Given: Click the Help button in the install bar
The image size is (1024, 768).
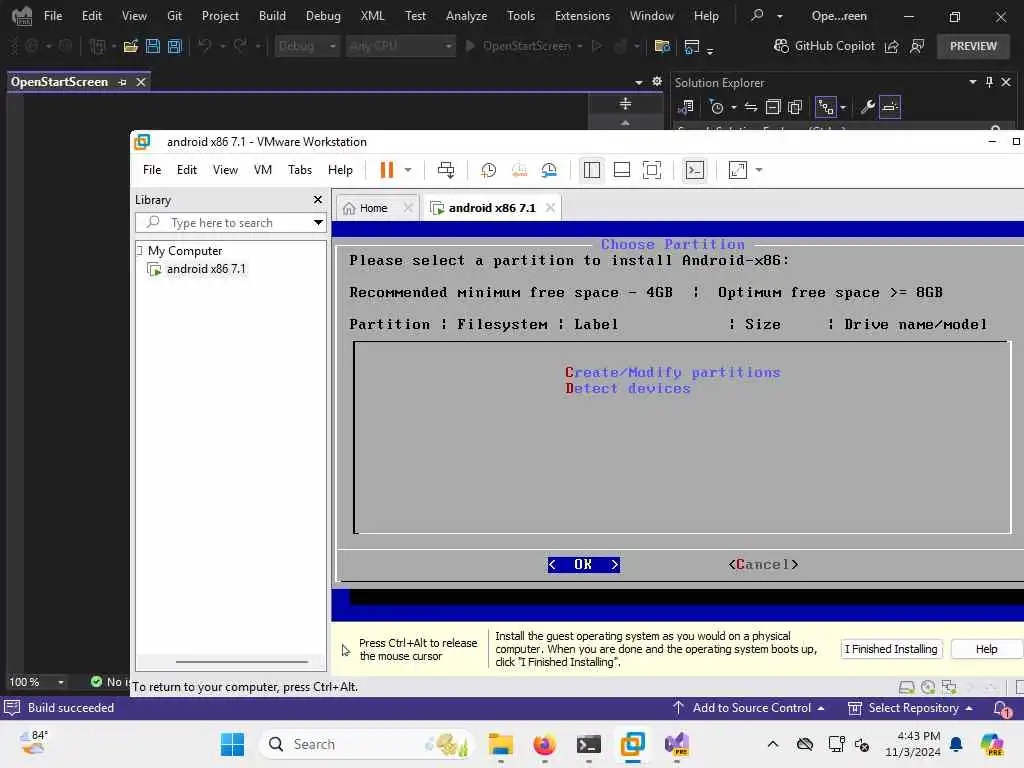Looking at the screenshot, I should (x=986, y=649).
